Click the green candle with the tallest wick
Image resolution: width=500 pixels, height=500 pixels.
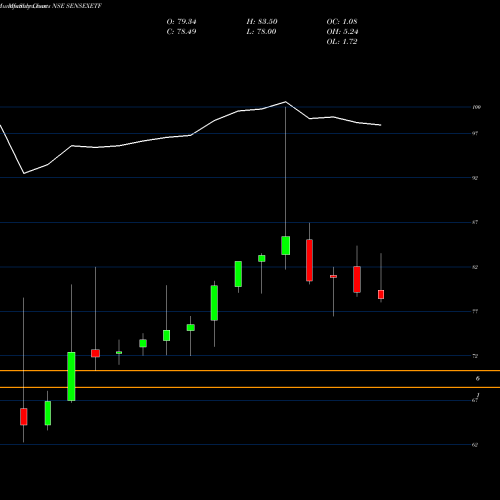point(286,245)
